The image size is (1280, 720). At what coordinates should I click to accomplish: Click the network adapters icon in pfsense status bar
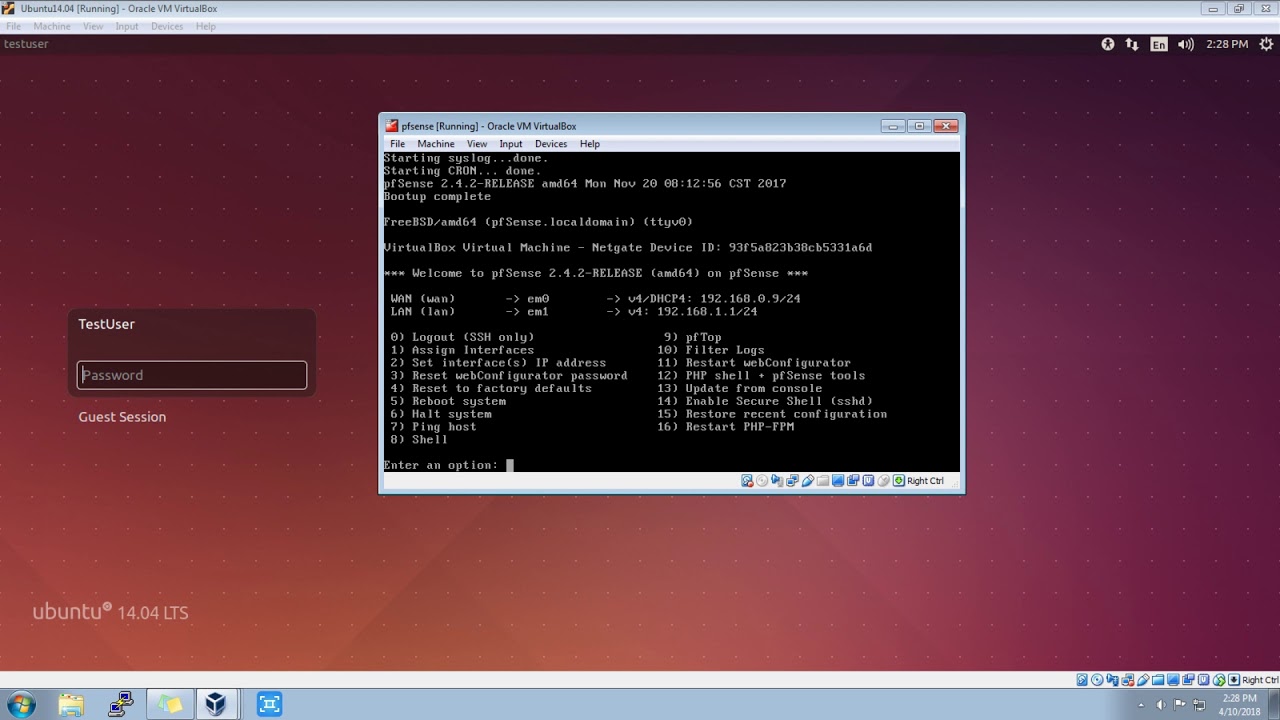click(x=792, y=481)
